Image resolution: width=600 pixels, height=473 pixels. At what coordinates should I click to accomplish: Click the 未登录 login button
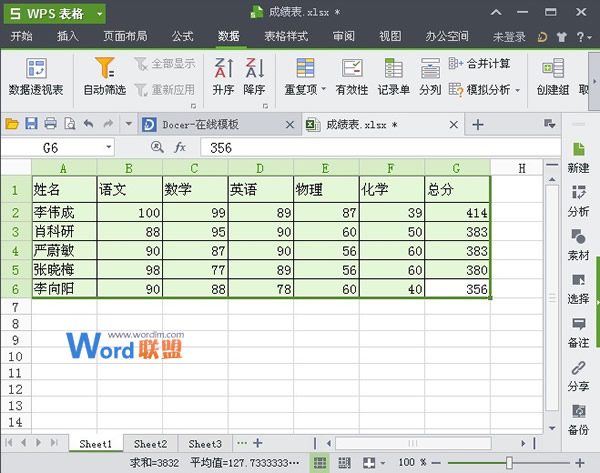[x=510, y=36]
